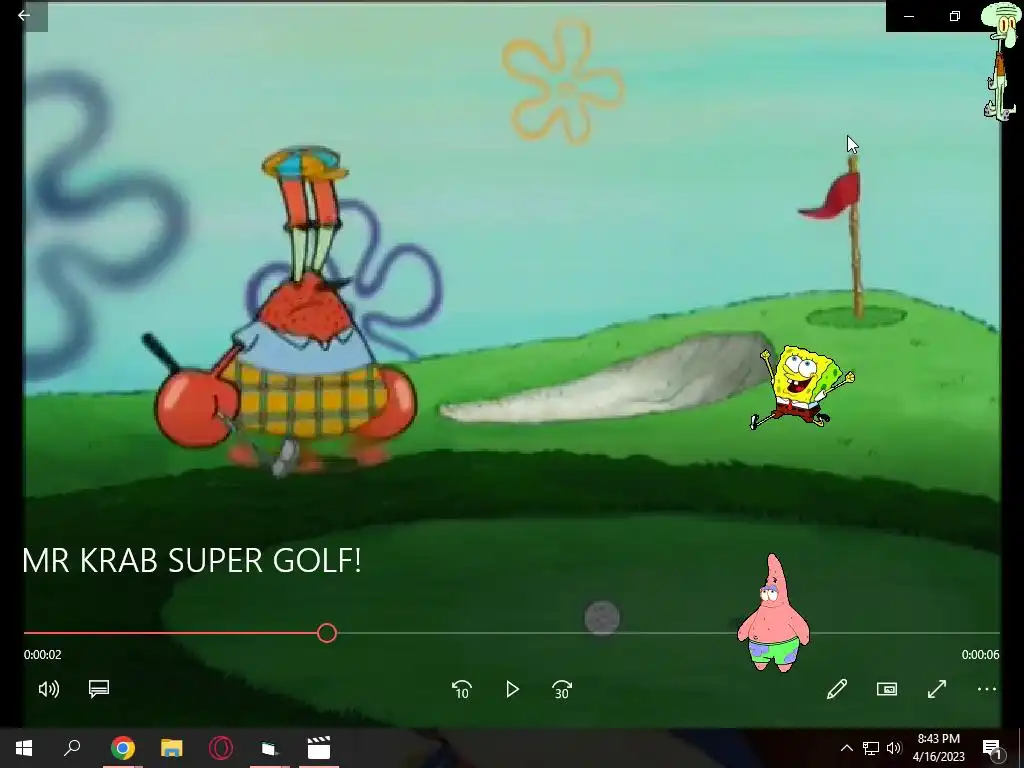Open the taskbar app left of the clapperboard
This screenshot has height=768, width=1024.
click(x=270, y=748)
